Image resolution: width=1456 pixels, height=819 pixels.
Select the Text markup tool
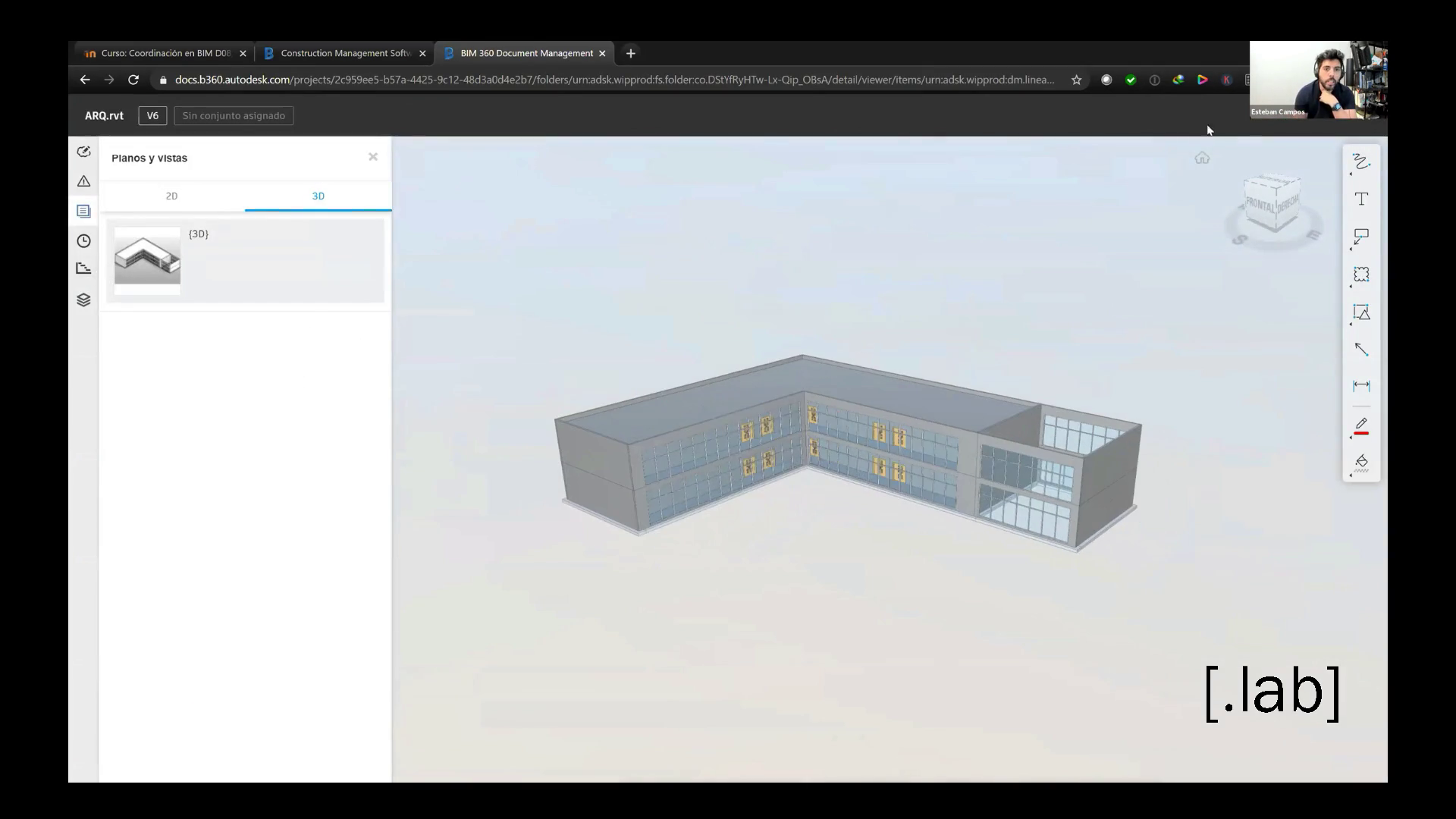pyautogui.click(x=1361, y=199)
